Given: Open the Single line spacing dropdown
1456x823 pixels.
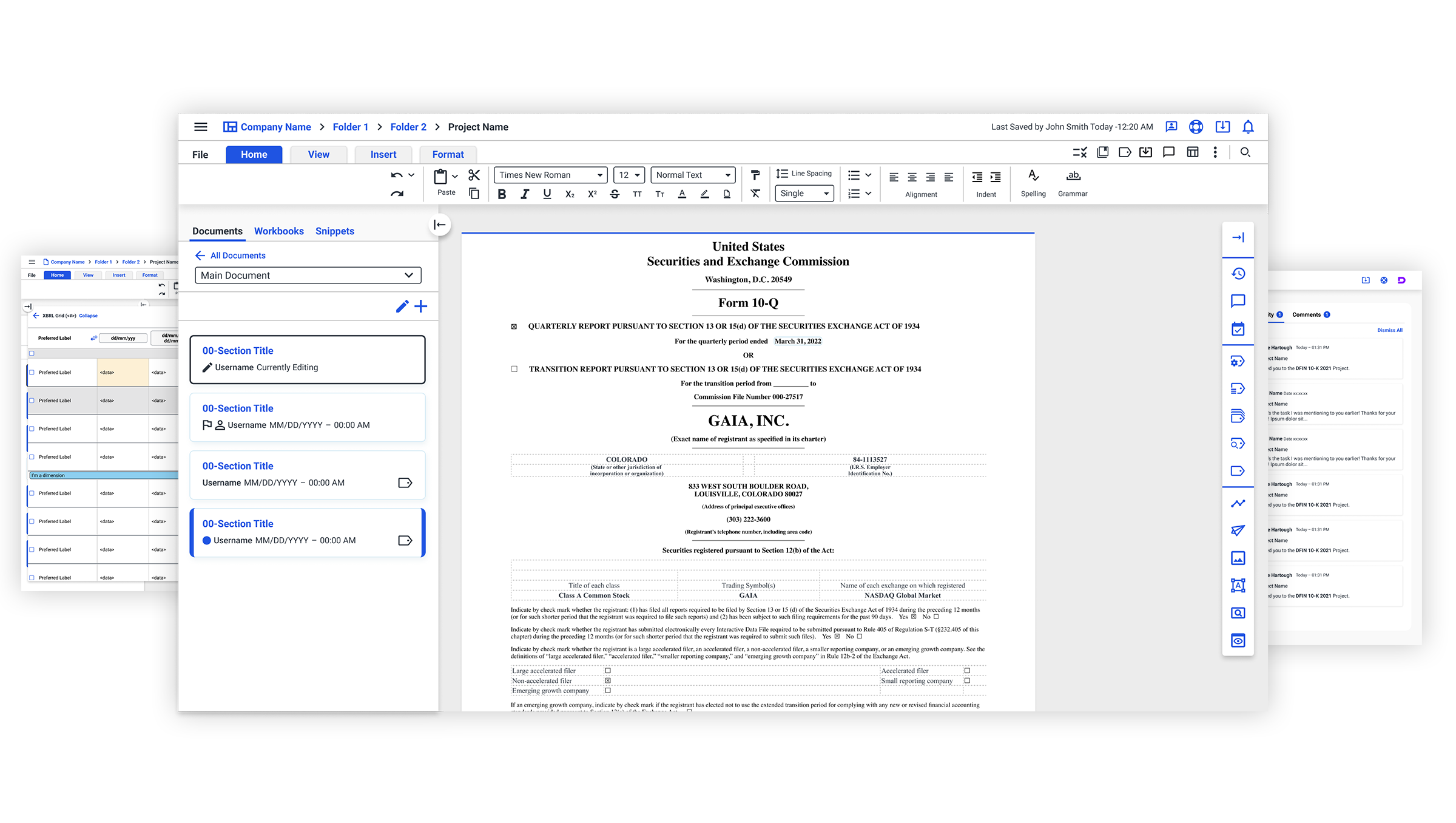Looking at the screenshot, I should (804, 194).
